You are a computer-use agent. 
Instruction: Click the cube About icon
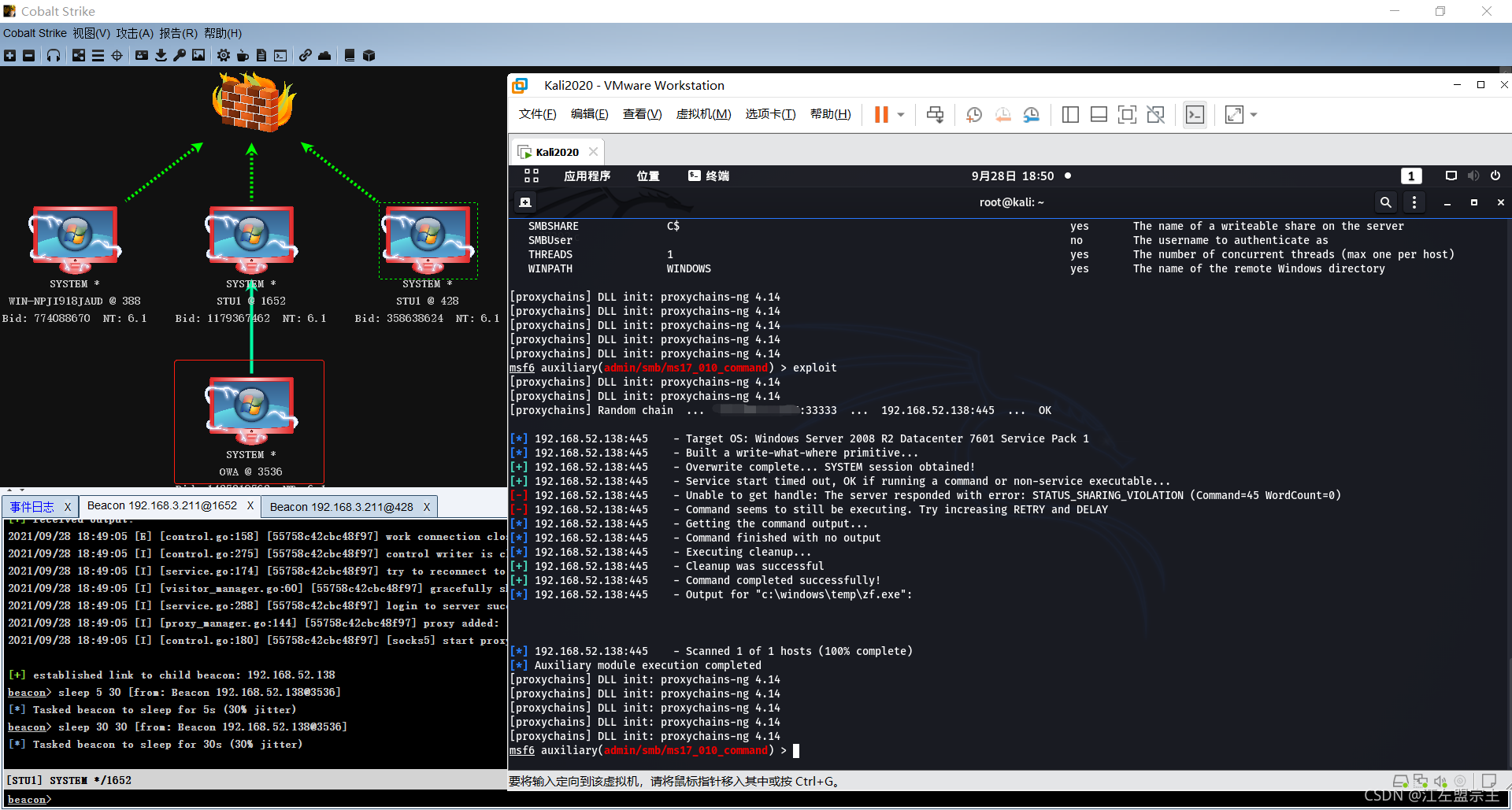coord(369,55)
